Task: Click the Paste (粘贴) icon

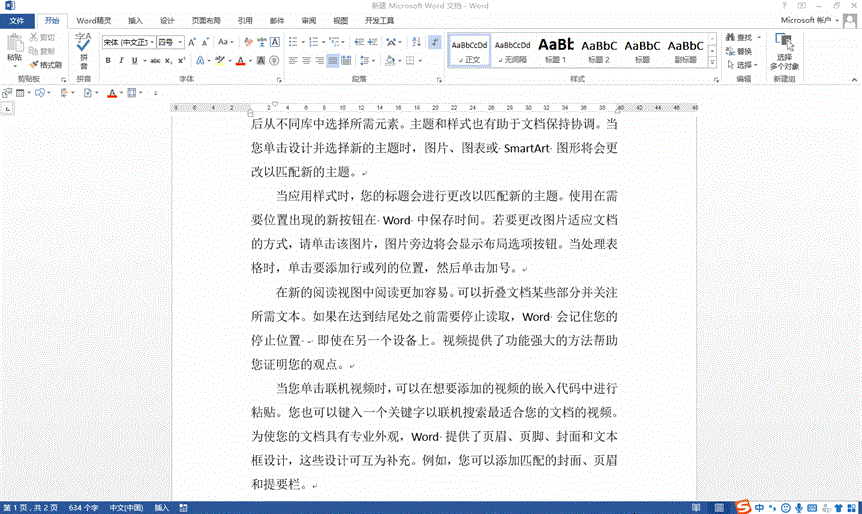Action: pos(14,47)
